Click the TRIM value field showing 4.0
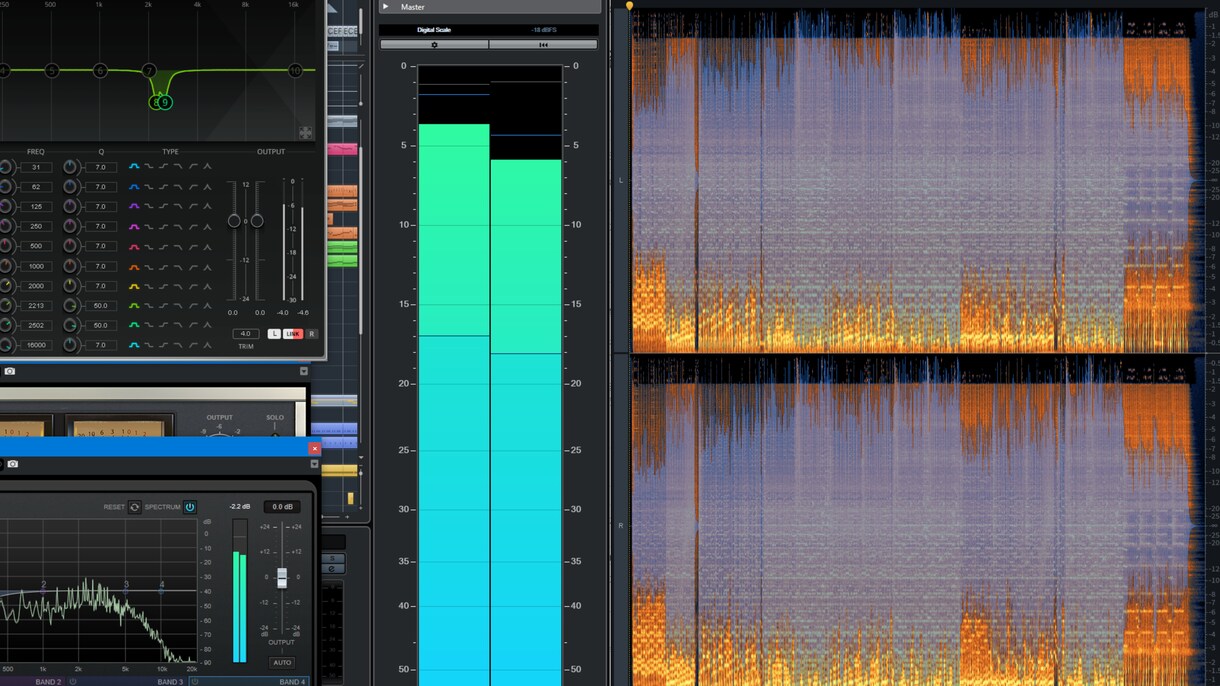Screen dimensions: 1220x686 click(x=245, y=334)
